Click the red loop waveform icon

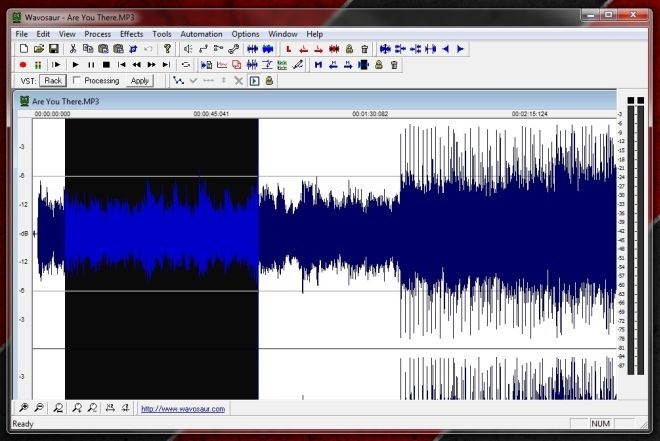click(x=334, y=49)
